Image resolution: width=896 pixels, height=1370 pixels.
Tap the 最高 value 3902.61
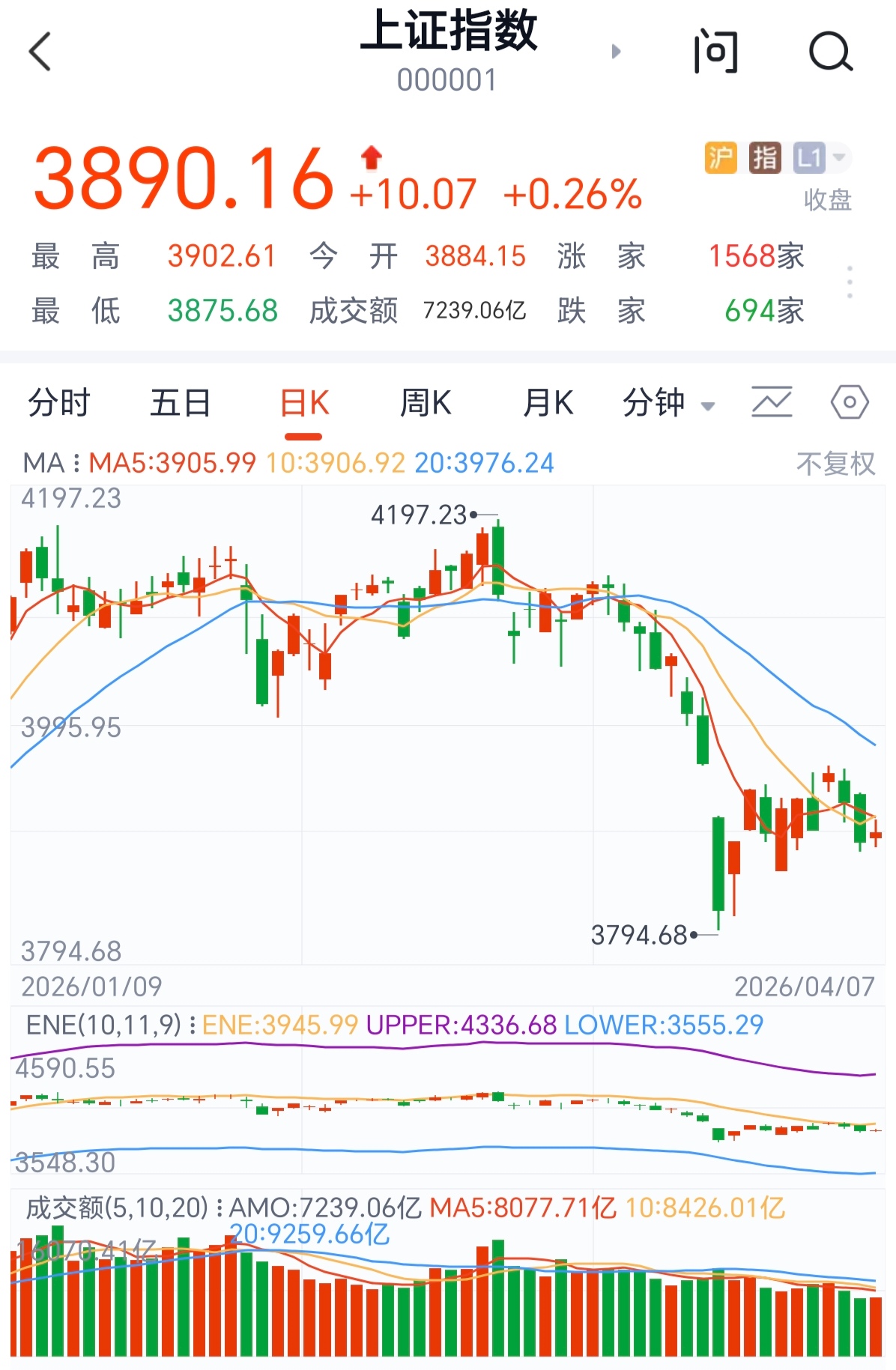223,256
